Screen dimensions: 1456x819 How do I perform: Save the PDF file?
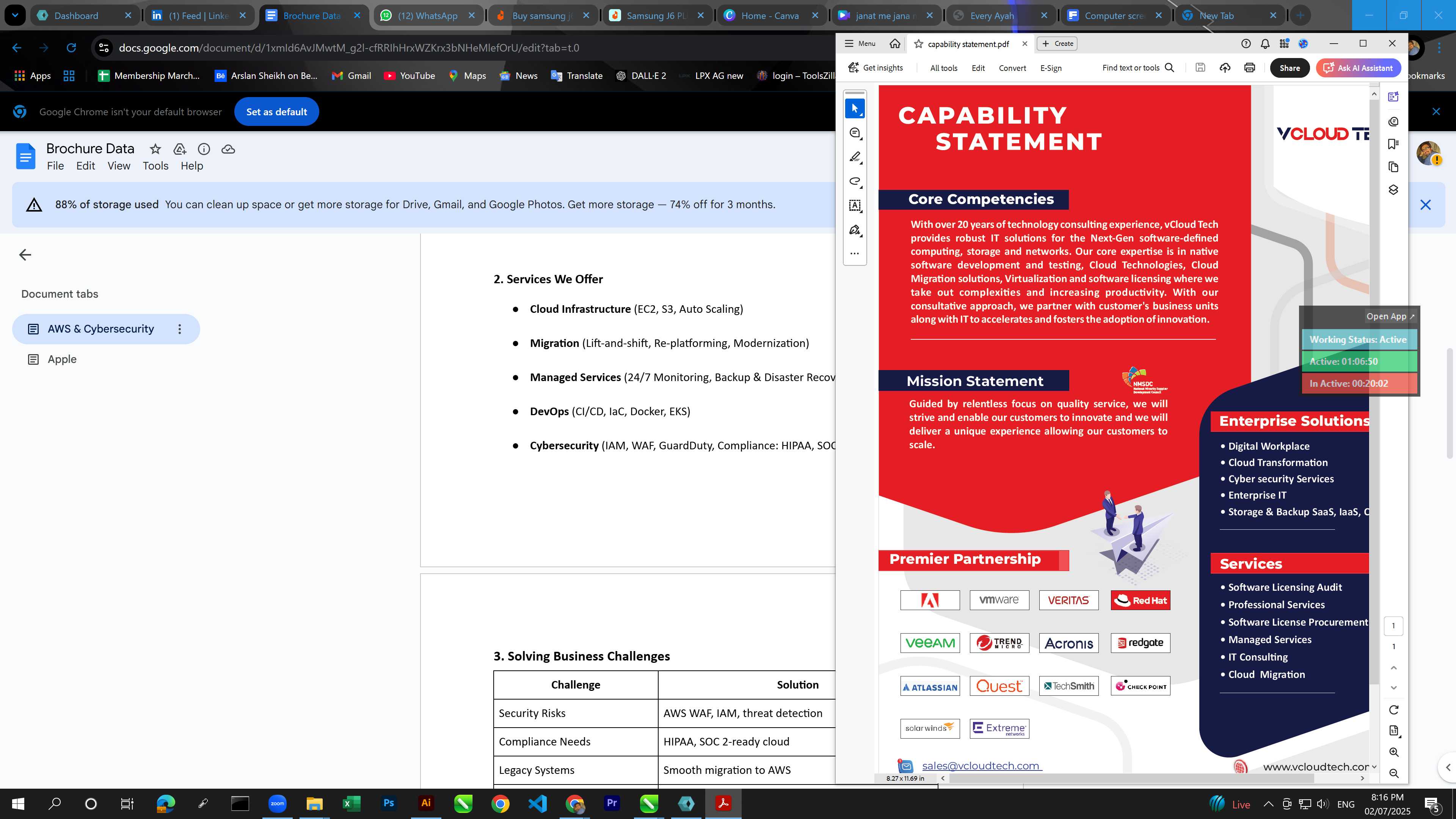tap(1200, 68)
